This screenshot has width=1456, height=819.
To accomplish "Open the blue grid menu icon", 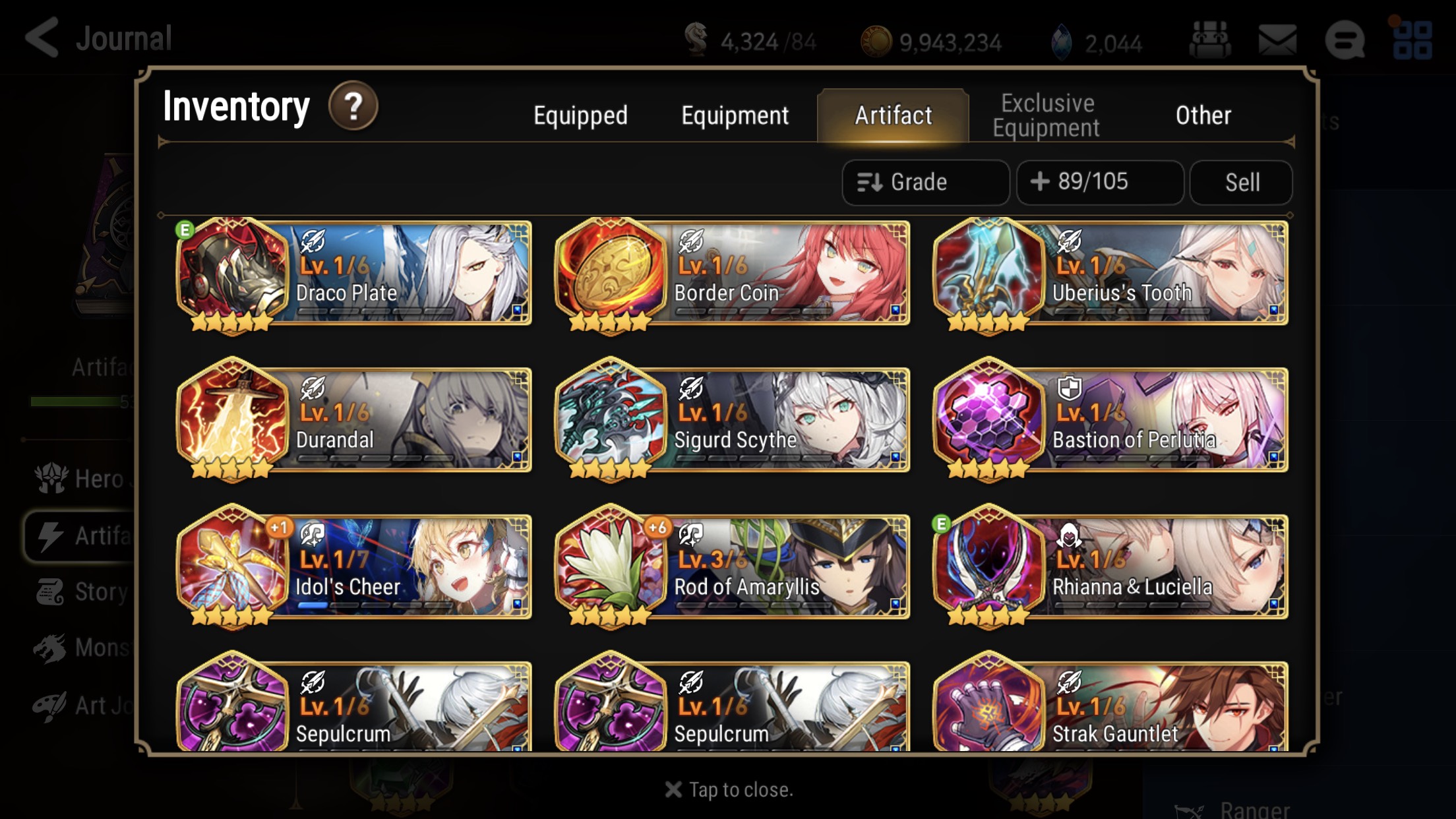I will tap(1412, 40).
